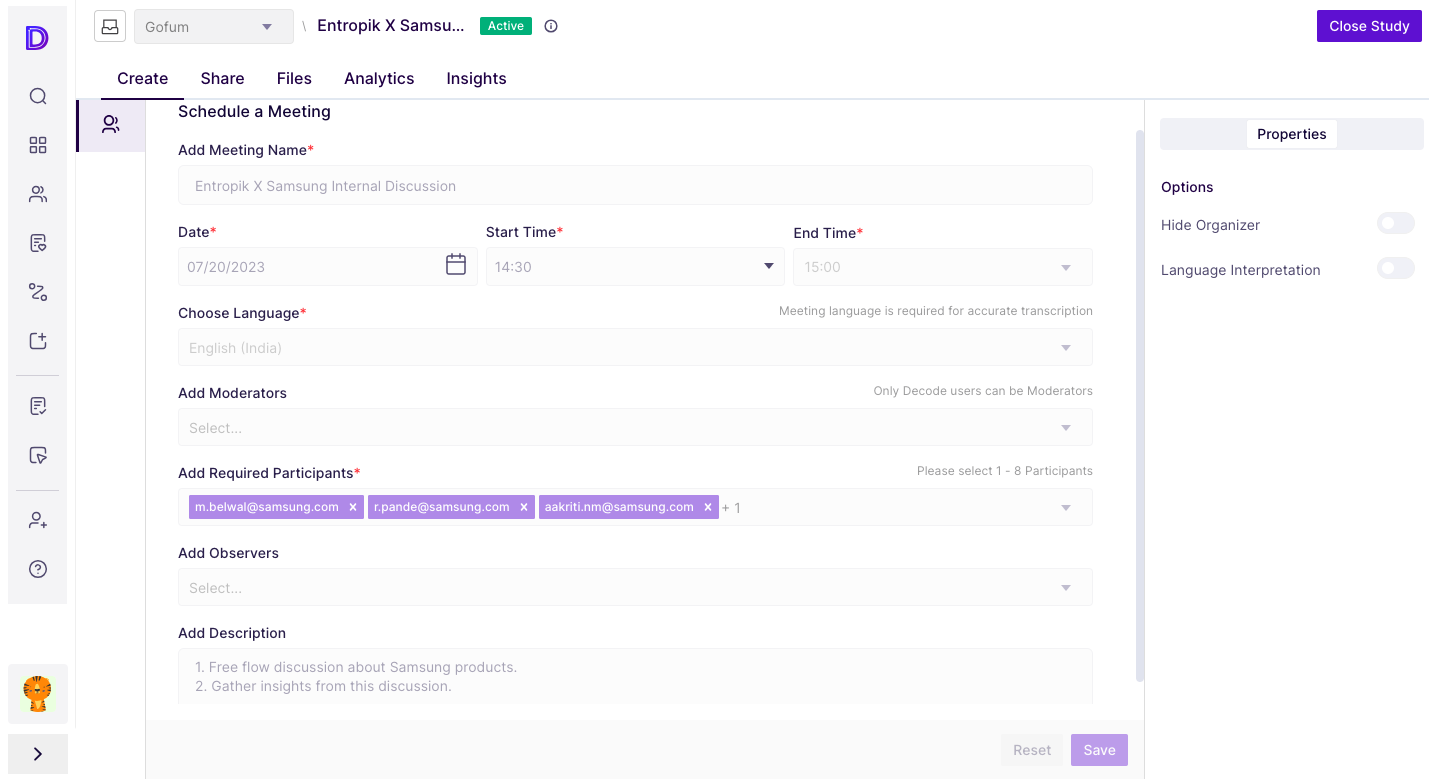Open the date calendar picker icon
The height and width of the screenshot is (779, 1429).
point(456,265)
